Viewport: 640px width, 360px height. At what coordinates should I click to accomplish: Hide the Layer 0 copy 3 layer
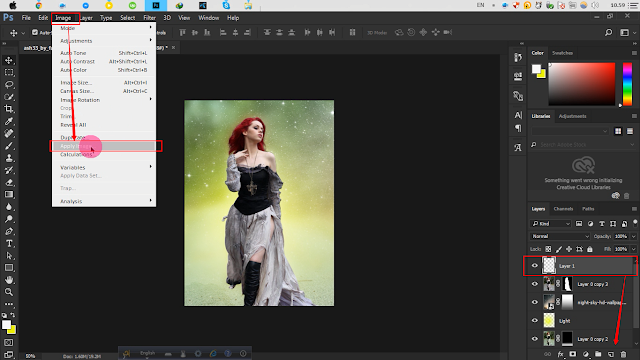point(535,284)
